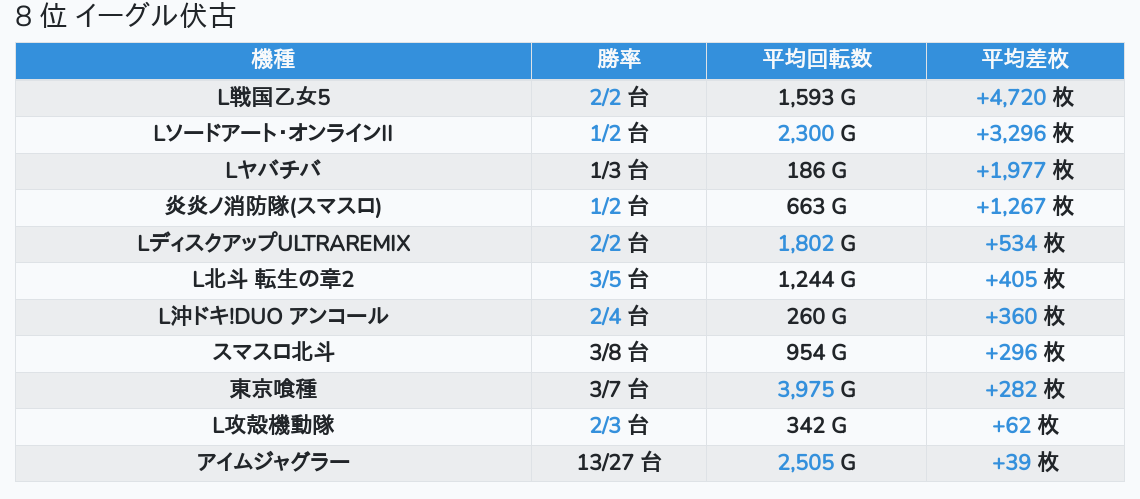Click the 勝率 column header
This screenshot has width=1140, height=499.
pos(619,60)
